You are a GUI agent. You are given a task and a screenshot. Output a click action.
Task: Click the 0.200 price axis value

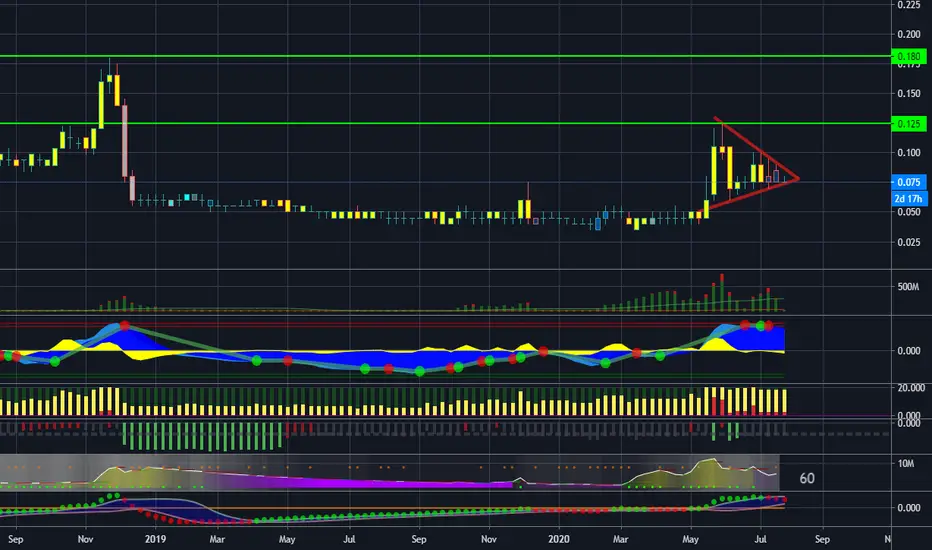[909, 34]
